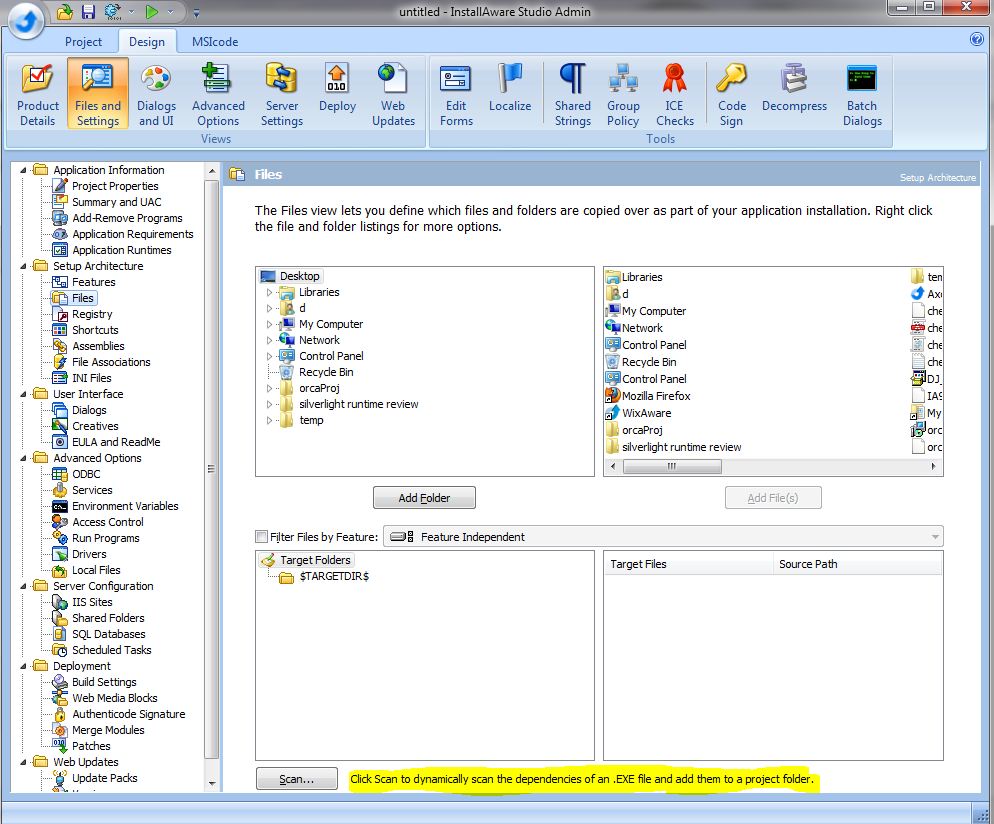
Task: Open Dialogs and UI view
Action: [156, 94]
